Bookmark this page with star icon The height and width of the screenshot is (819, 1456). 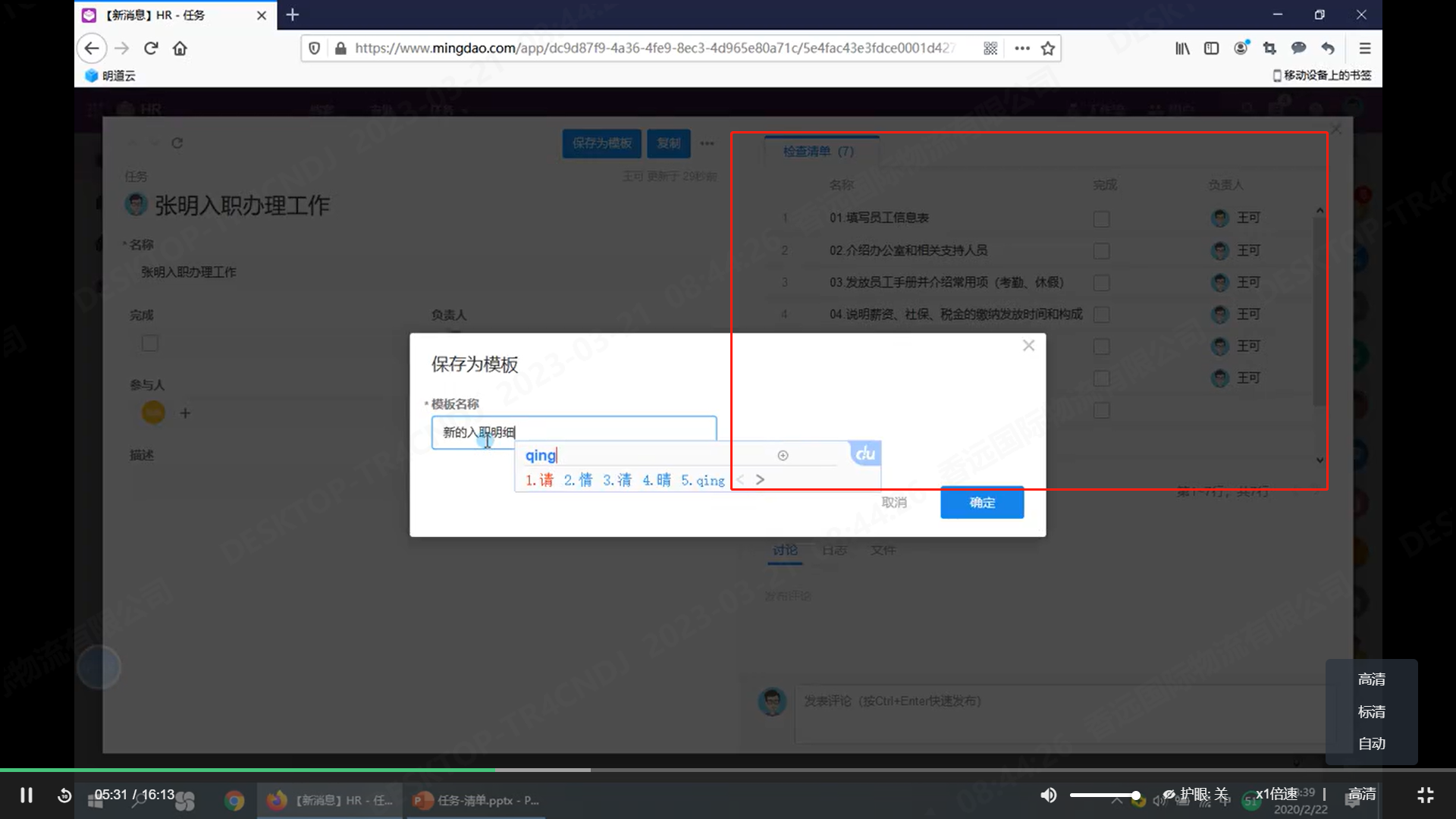[x=1048, y=49]
